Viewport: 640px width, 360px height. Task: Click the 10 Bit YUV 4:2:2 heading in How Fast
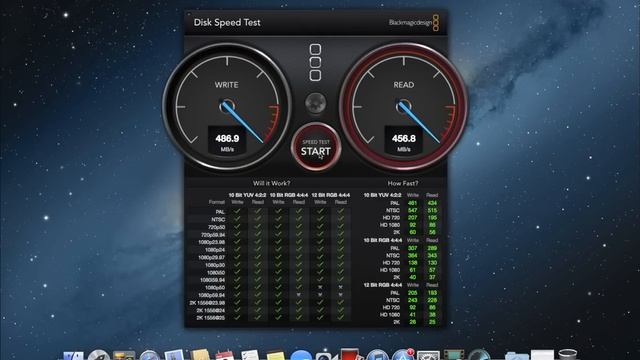382,195
